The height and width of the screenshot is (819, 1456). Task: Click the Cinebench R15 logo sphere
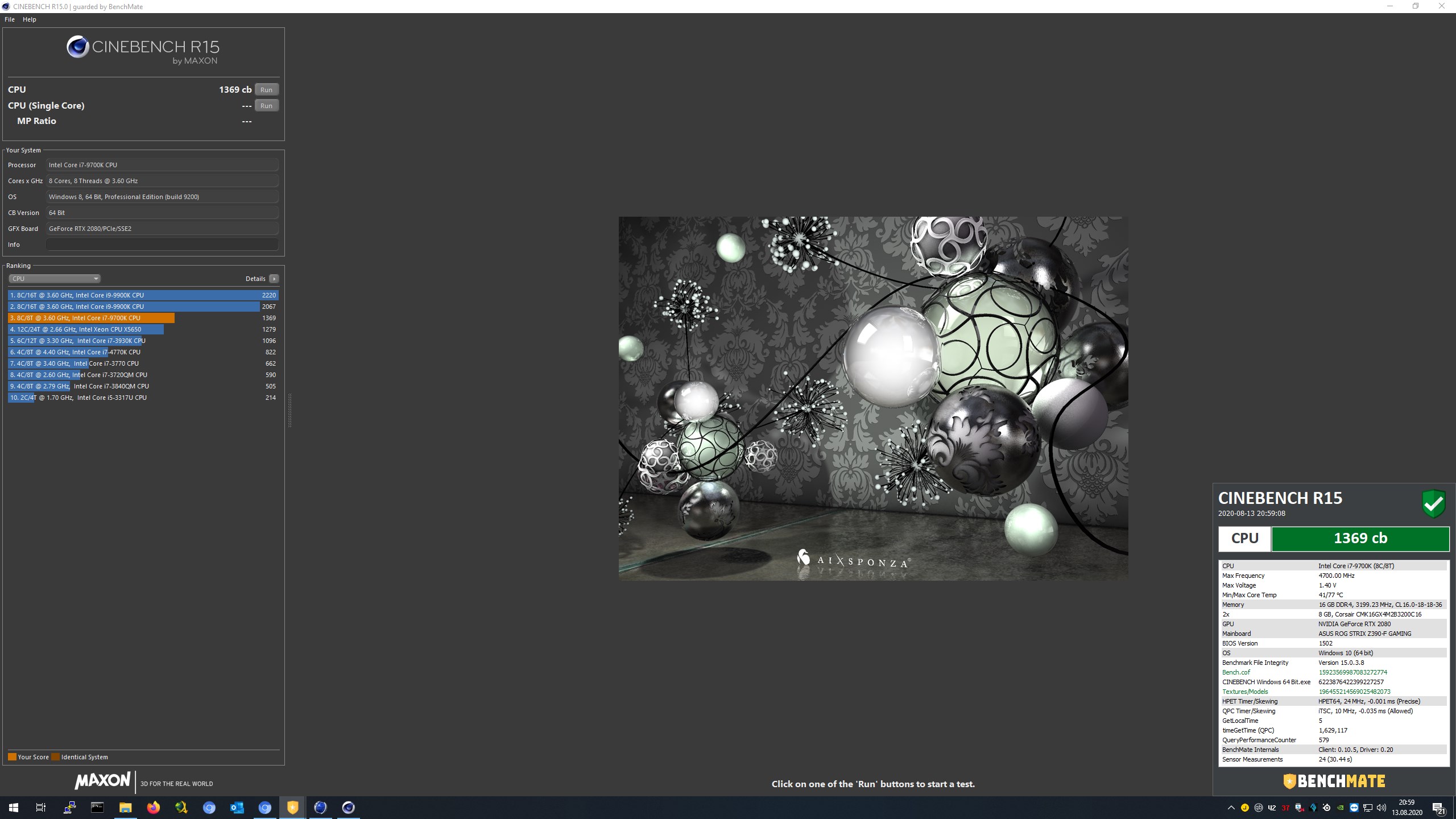tap(78, 47)
